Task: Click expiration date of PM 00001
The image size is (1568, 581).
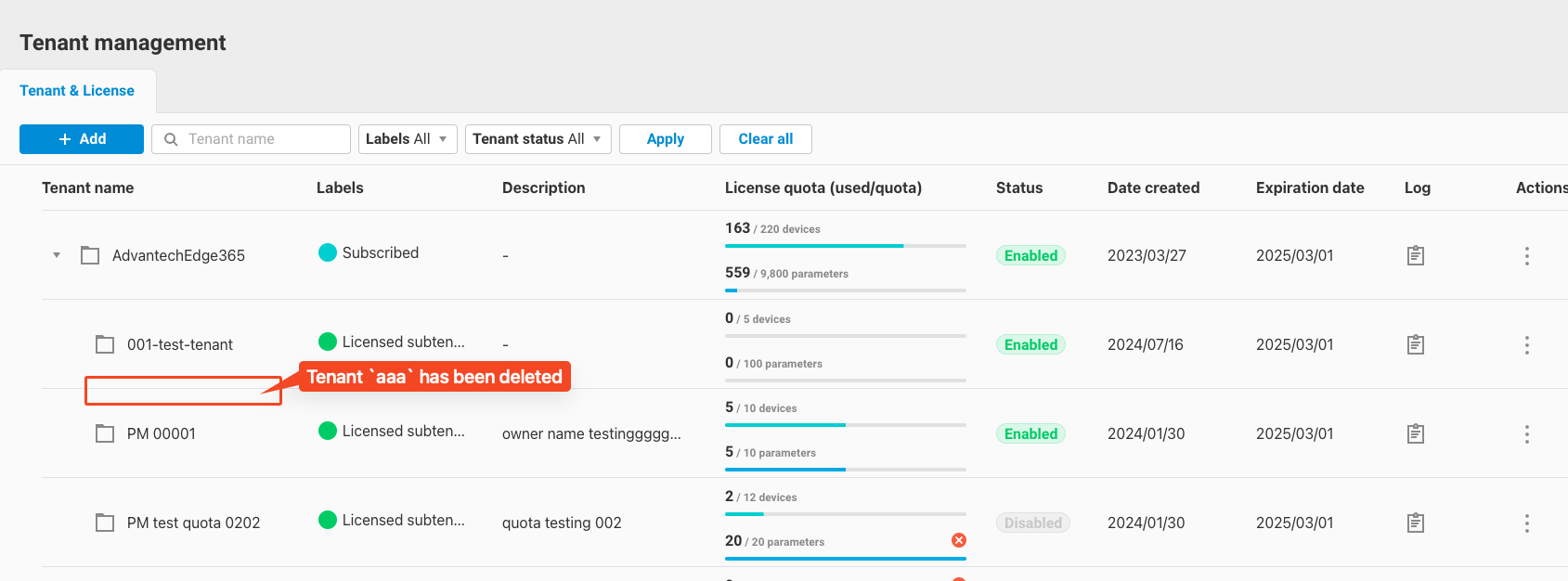Action: click(1295, 433)
